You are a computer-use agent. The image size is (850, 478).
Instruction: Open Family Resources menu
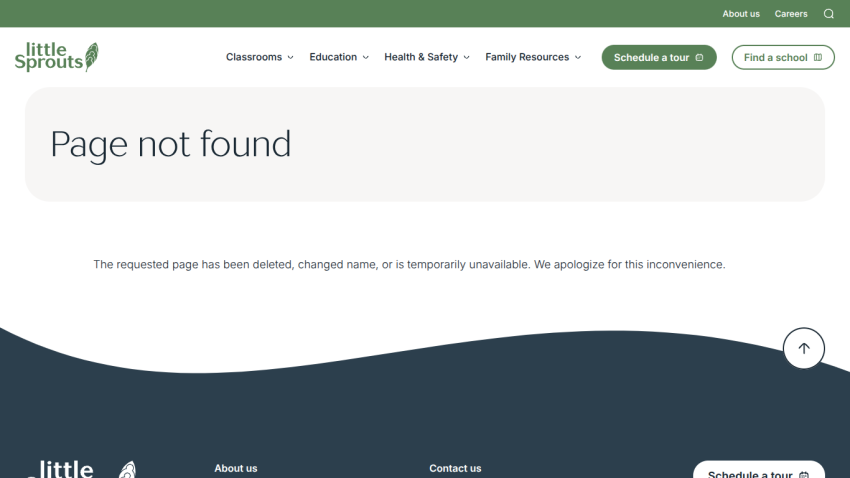(527, 57)
